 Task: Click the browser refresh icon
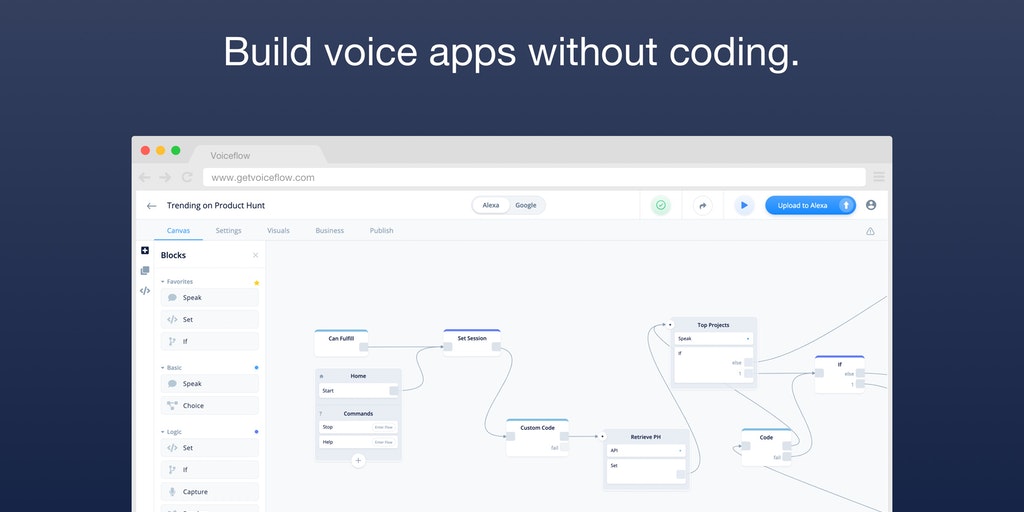click(187, 177)
